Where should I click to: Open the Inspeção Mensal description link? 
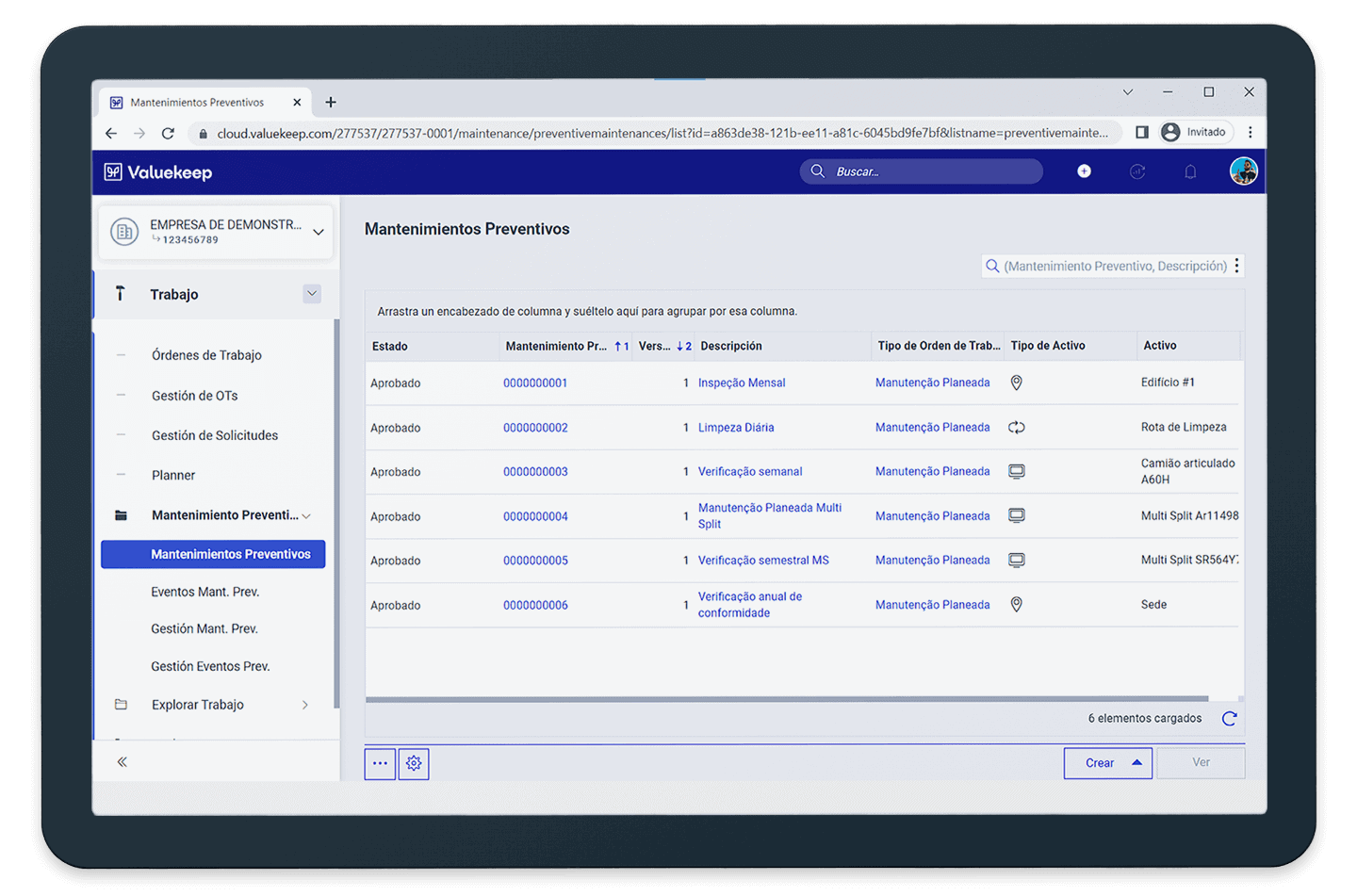[x=741, y=383]
